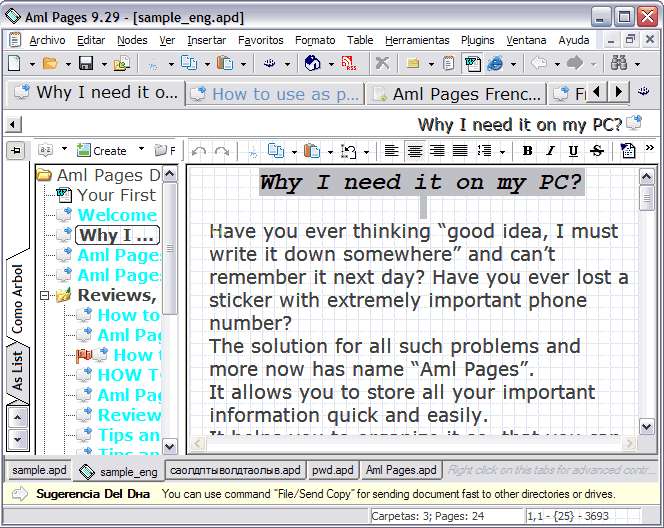Open the dropdown next to the editor paste icon
This screenshot has width=664, height=528.
coord(330,152)
